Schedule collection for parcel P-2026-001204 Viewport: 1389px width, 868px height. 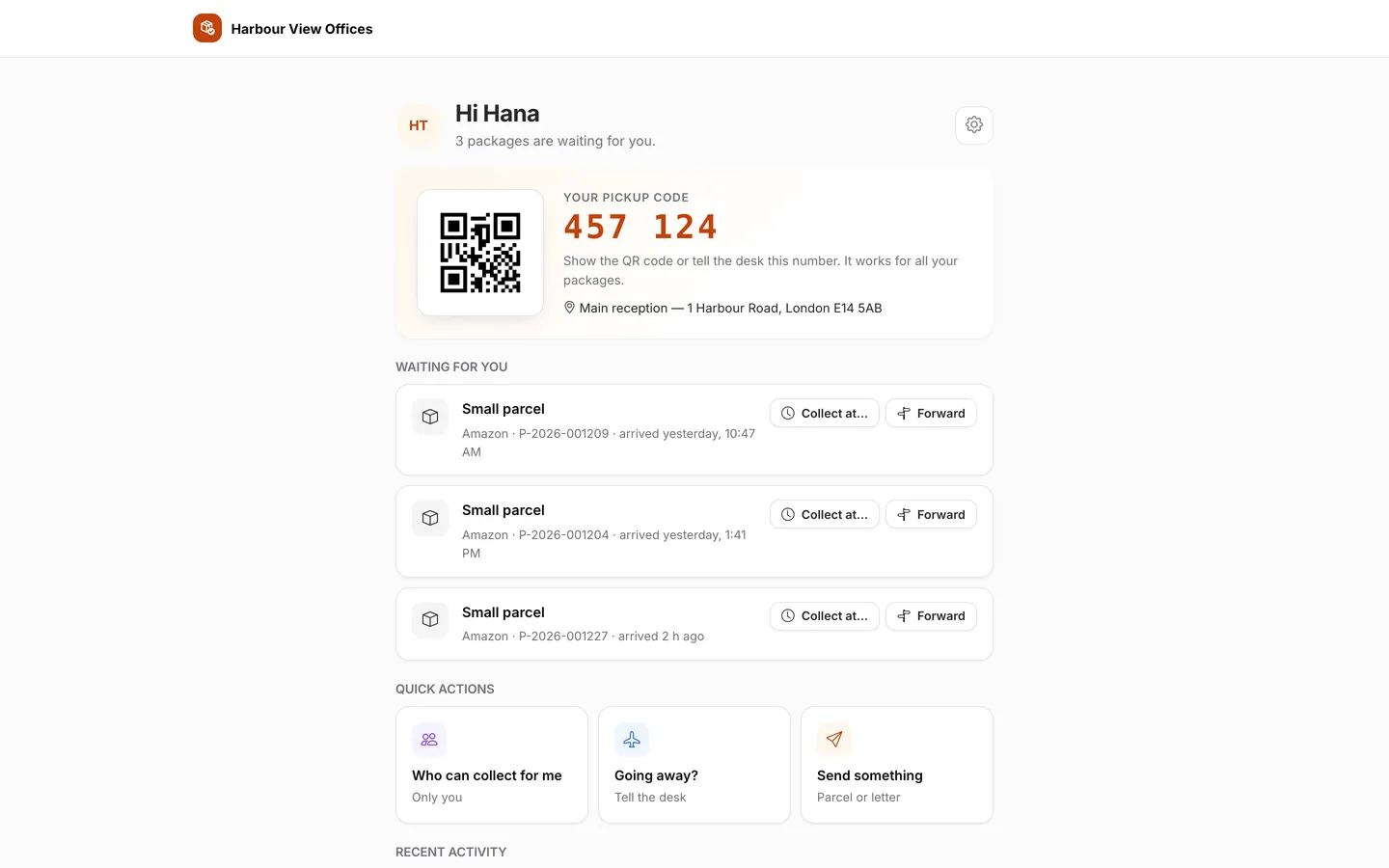(x=825, y=514)
